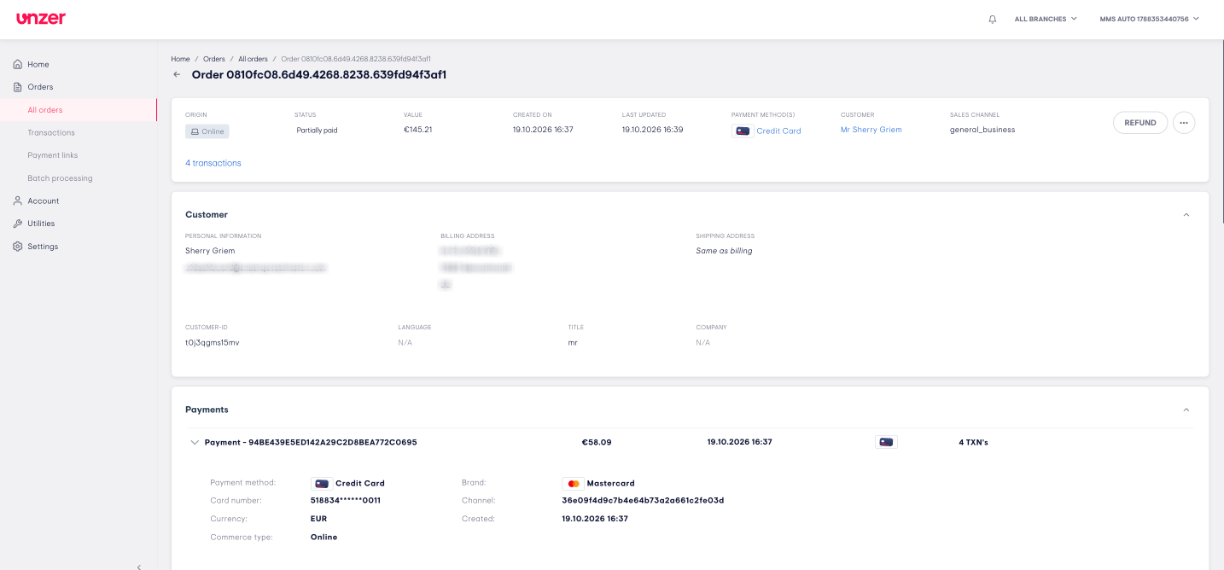Click Sherry Griem under Personal Information
The image size is (1224, 570).
point(210,251)
